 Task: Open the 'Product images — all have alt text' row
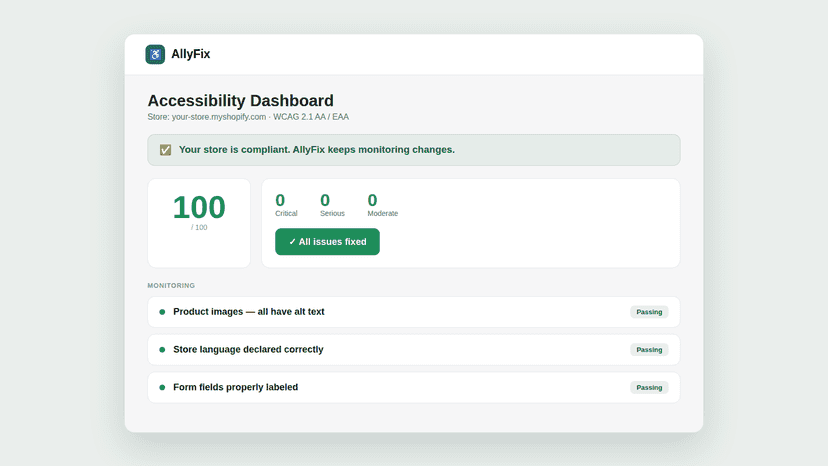tap(414, 312)
